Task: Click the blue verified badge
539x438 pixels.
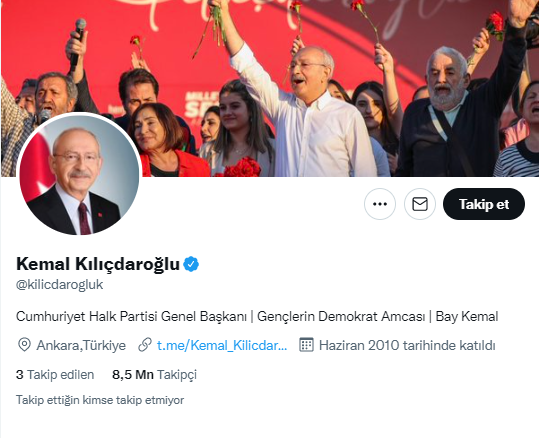Action: (191, 264)
